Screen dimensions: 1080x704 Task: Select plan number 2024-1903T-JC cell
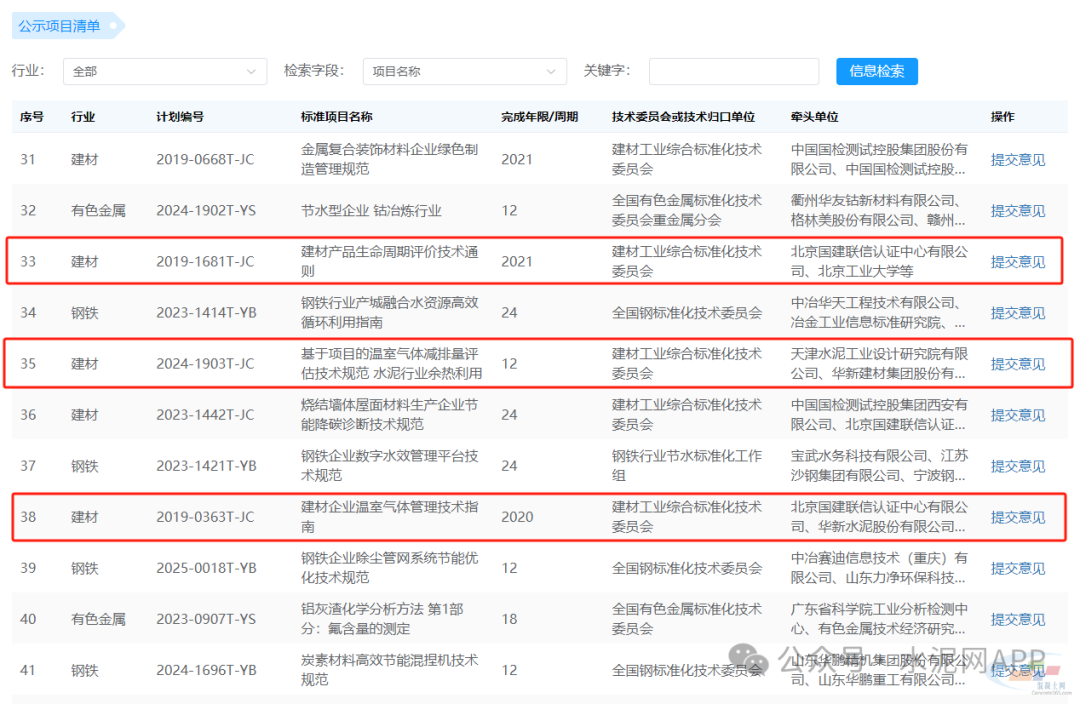(205, 364)
